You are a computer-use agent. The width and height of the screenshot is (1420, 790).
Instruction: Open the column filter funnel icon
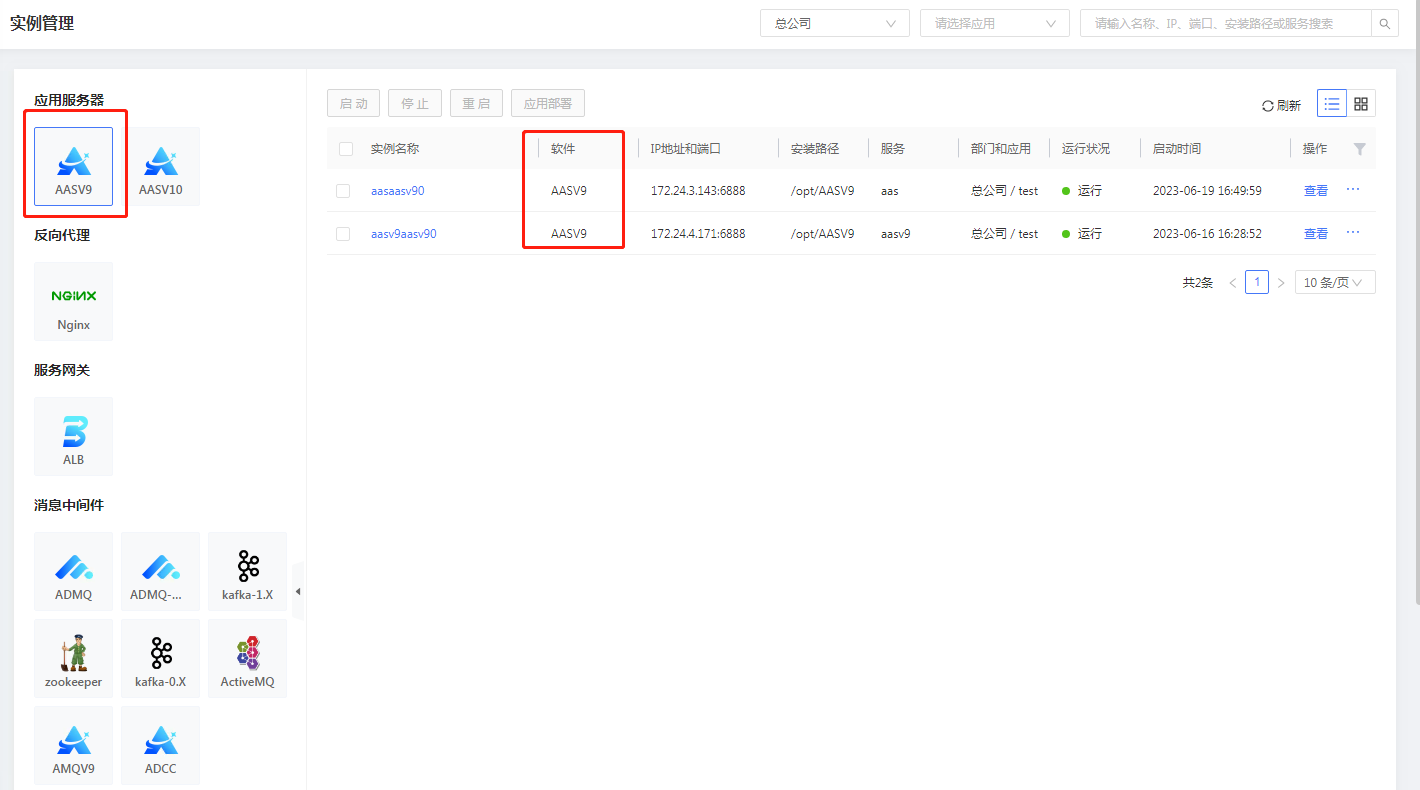coord(1359,148)
